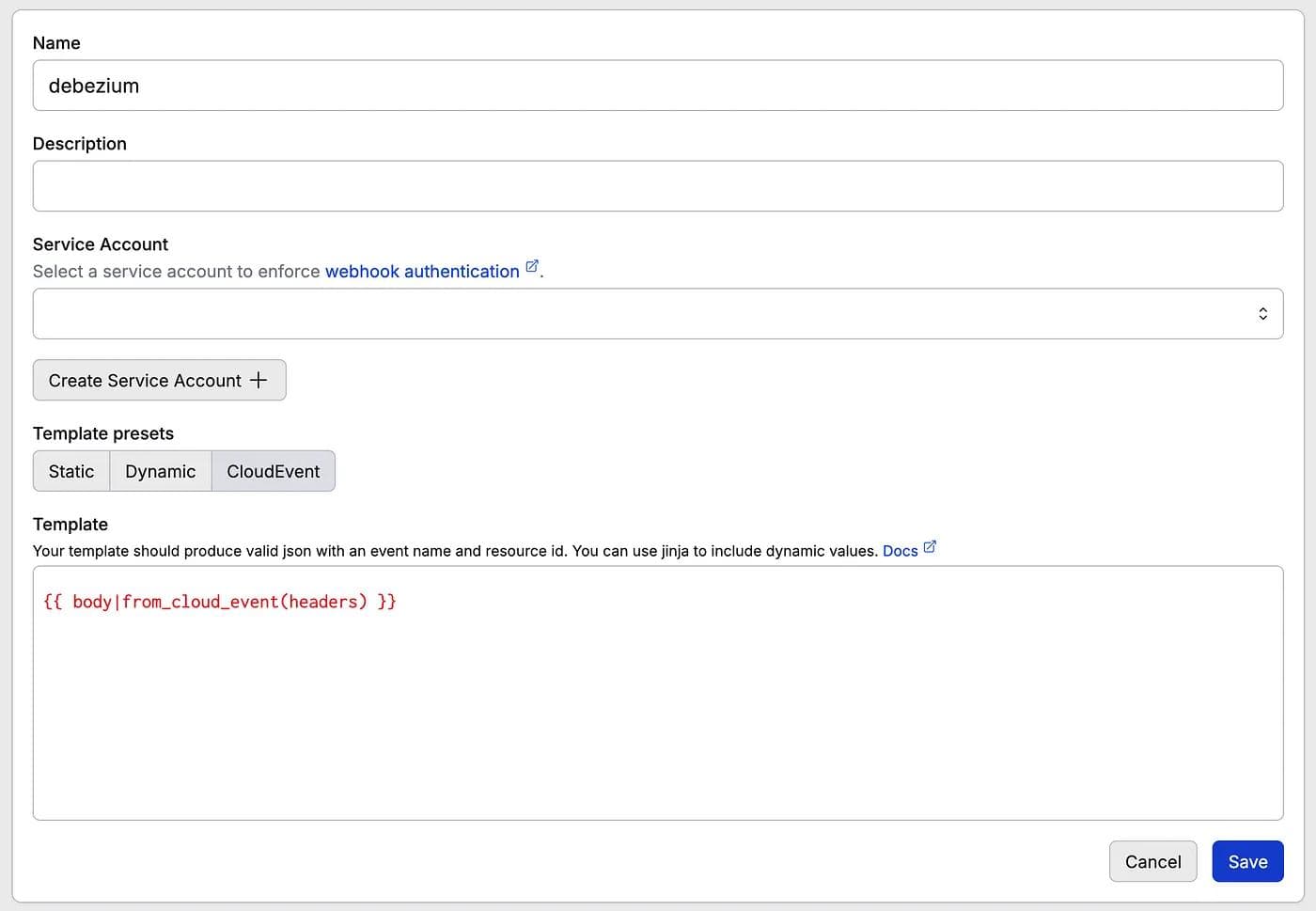The height and width of the screenshot is (911, 1316).
Task: Open the Docs link for templates
Action: (x=900, y=551)
